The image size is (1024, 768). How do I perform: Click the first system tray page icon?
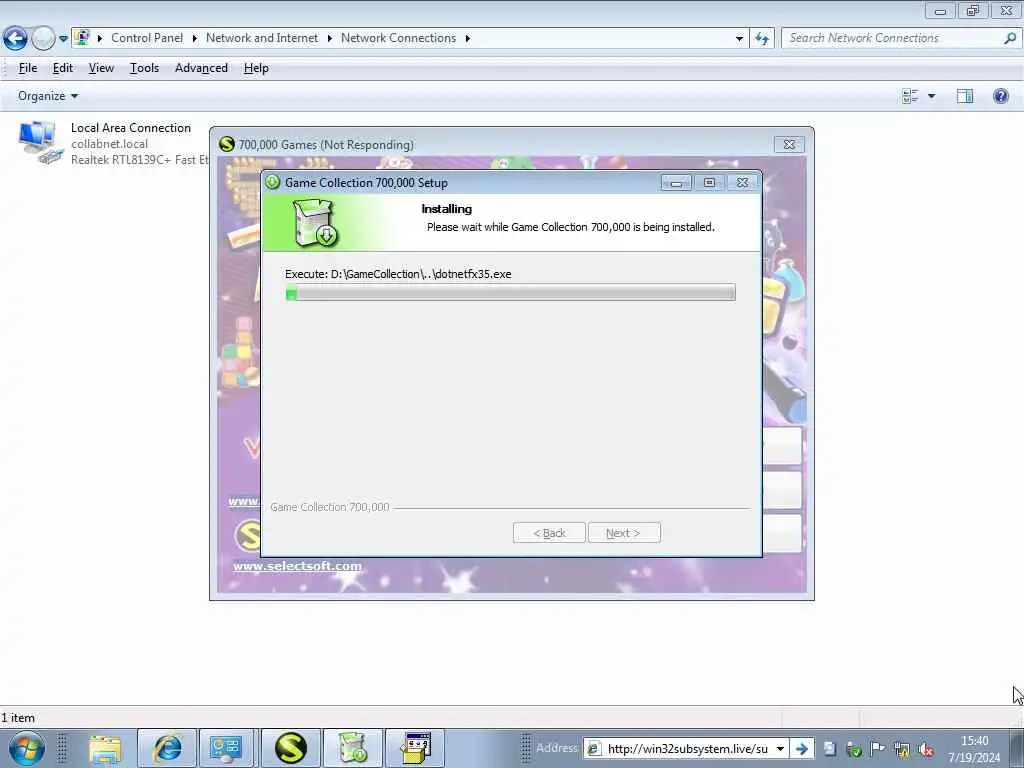829,749
